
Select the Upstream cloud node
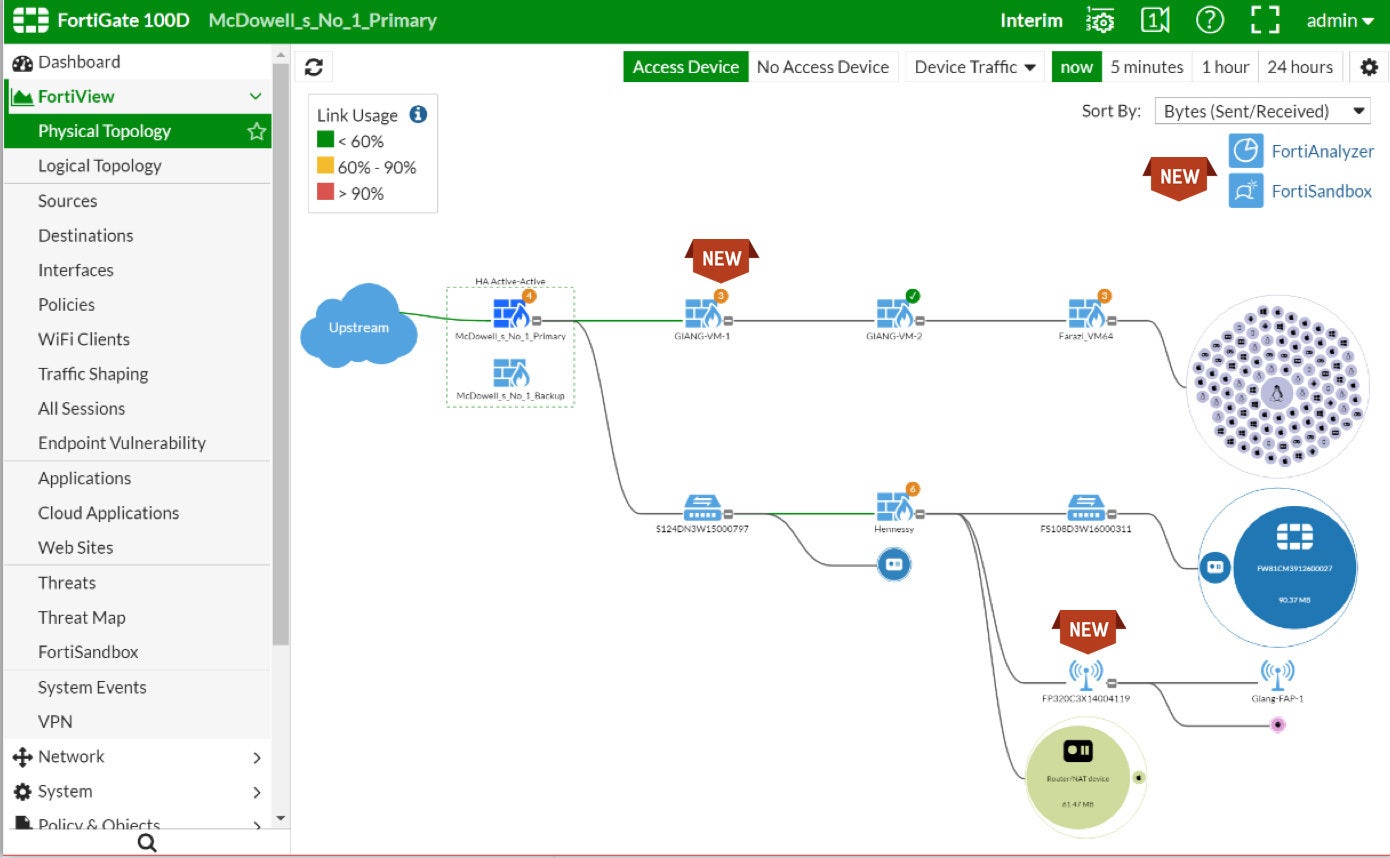click(x=358, y=326)
